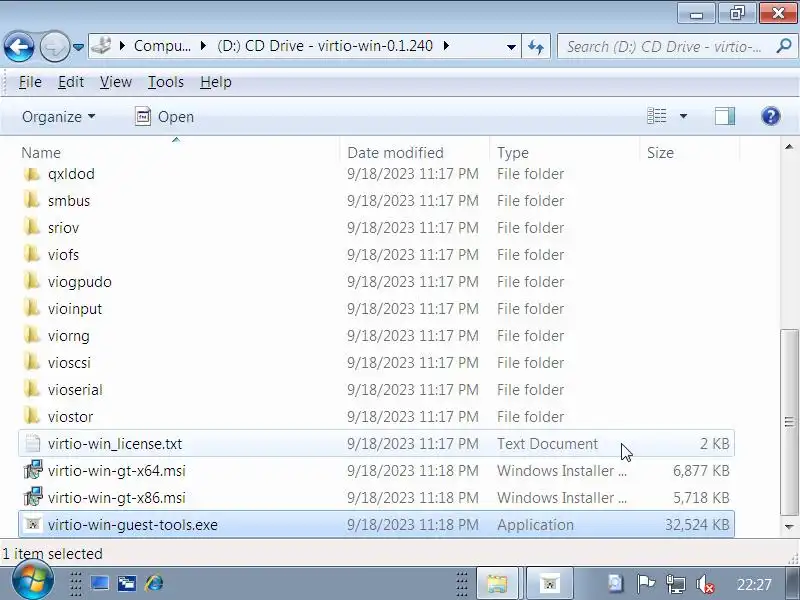Click the 6,877 KB size cell

(x=701, y=470)
